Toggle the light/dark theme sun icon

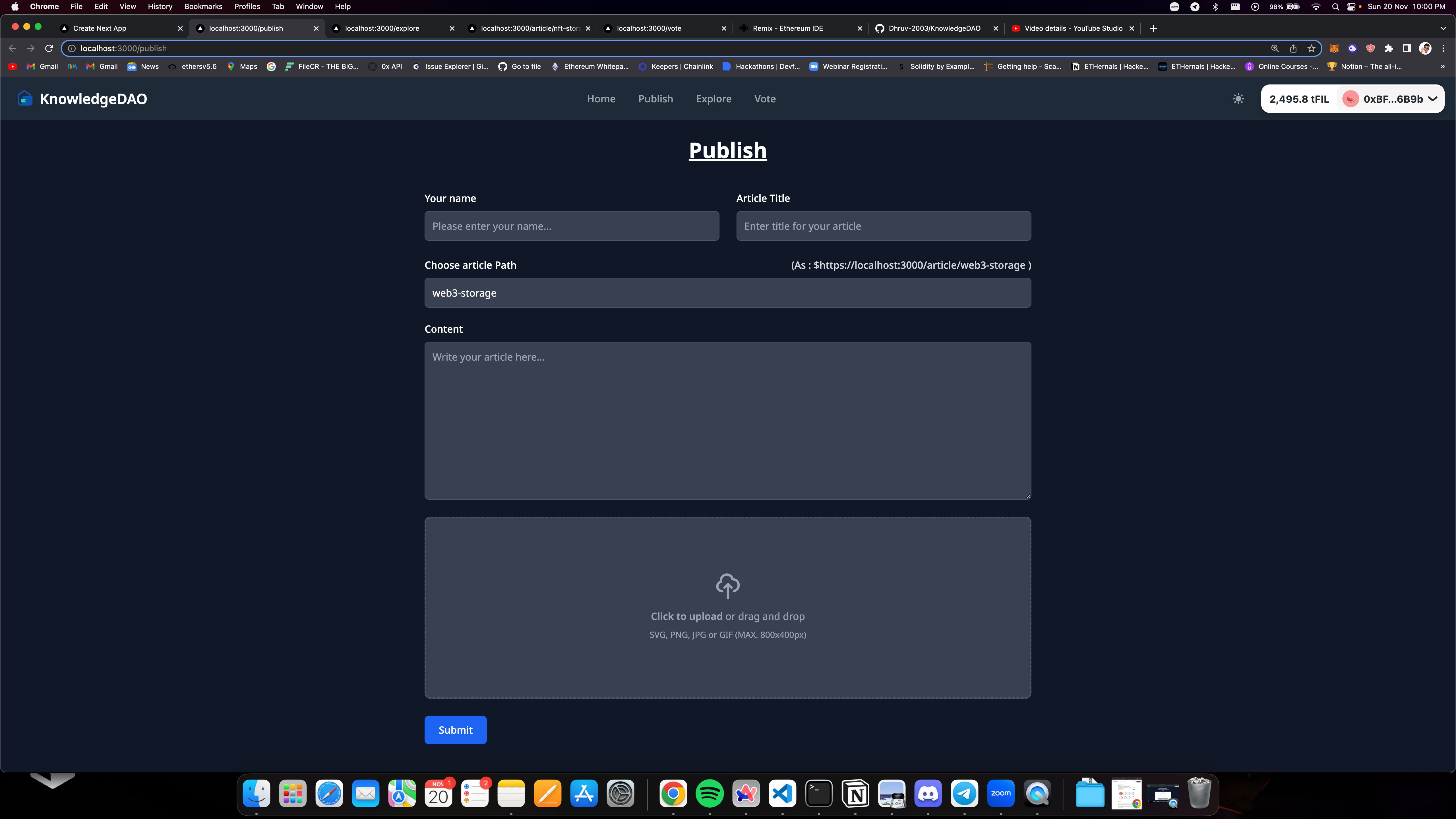pyautogui.click(x=1238, y=99)
